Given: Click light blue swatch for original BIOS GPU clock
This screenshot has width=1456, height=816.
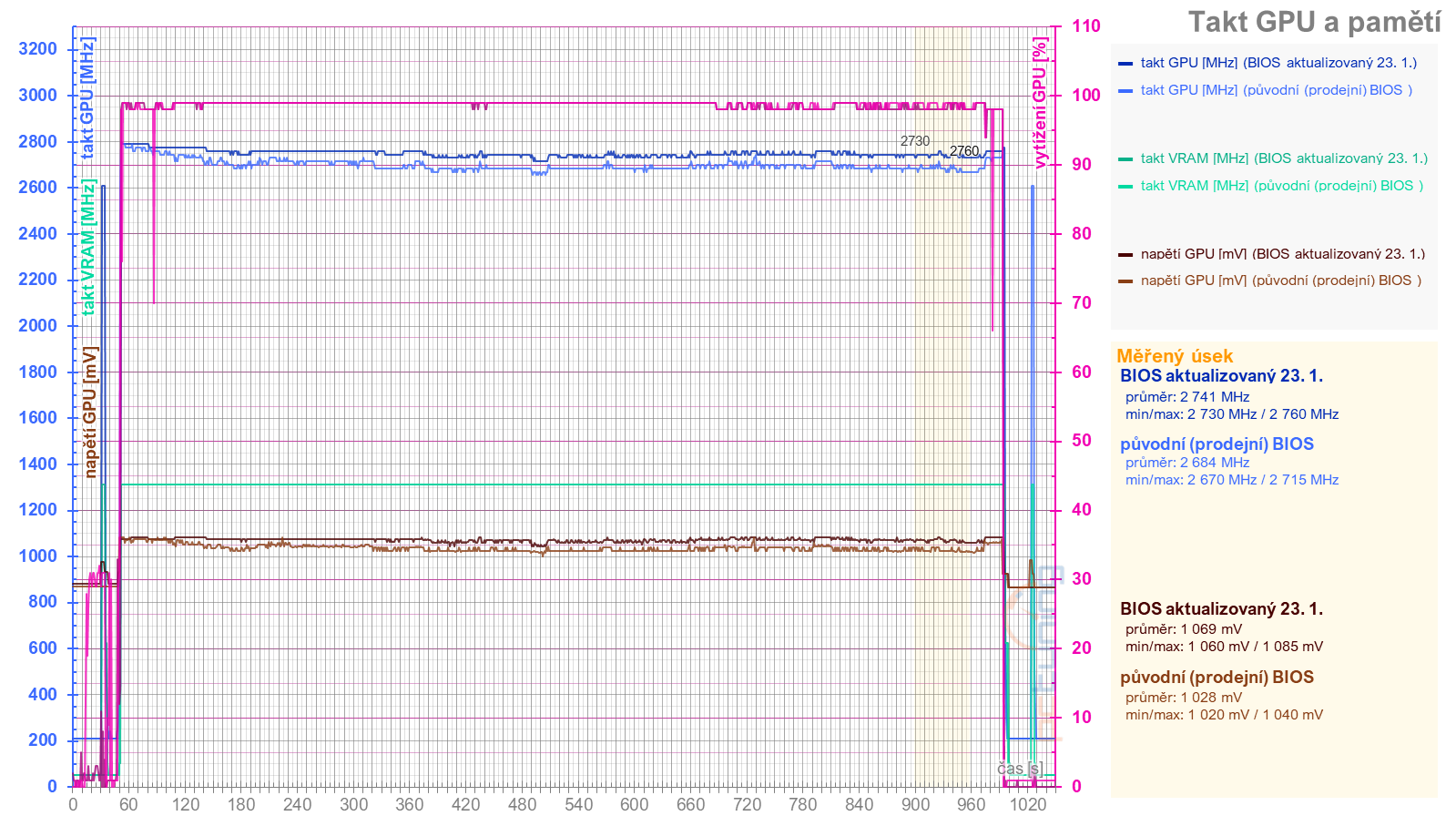Looking at the screenshot, I should pos(1125,91).
